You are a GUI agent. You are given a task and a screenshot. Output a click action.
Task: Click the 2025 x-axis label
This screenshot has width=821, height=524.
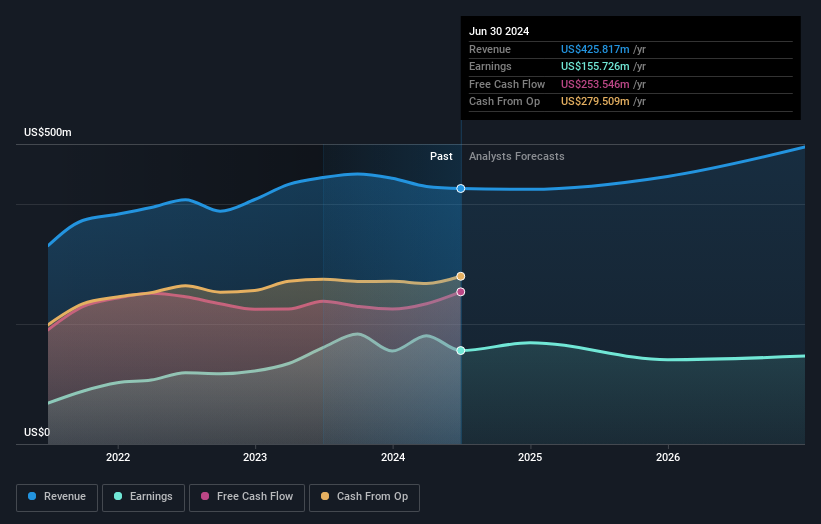pyautogui.click(x=530, y=458)
